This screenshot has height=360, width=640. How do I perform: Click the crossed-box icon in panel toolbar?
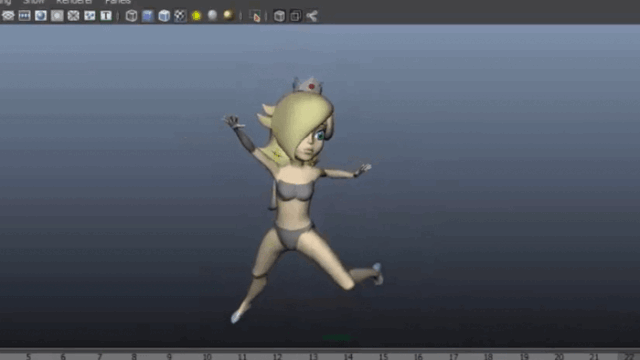coord(73,16)
